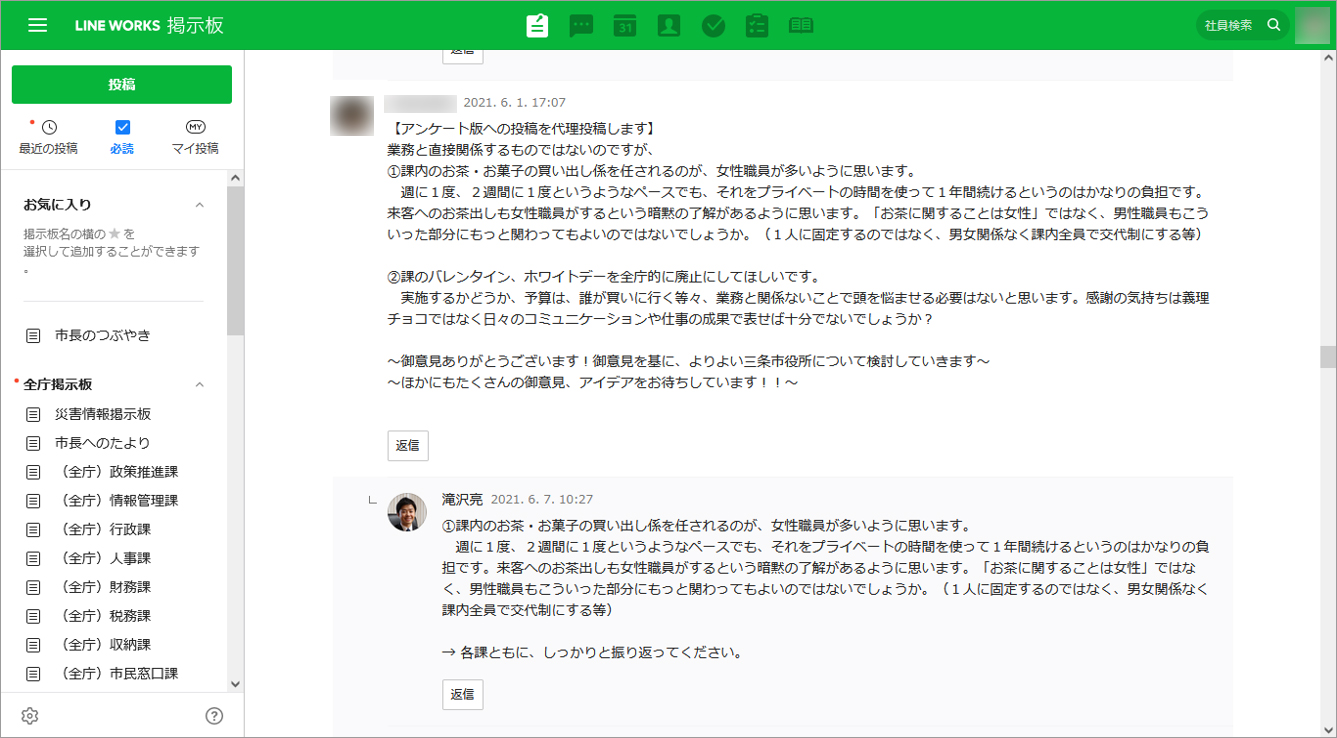
Task: Open the tasks checkmark circle icon
Action: point(713,26)
